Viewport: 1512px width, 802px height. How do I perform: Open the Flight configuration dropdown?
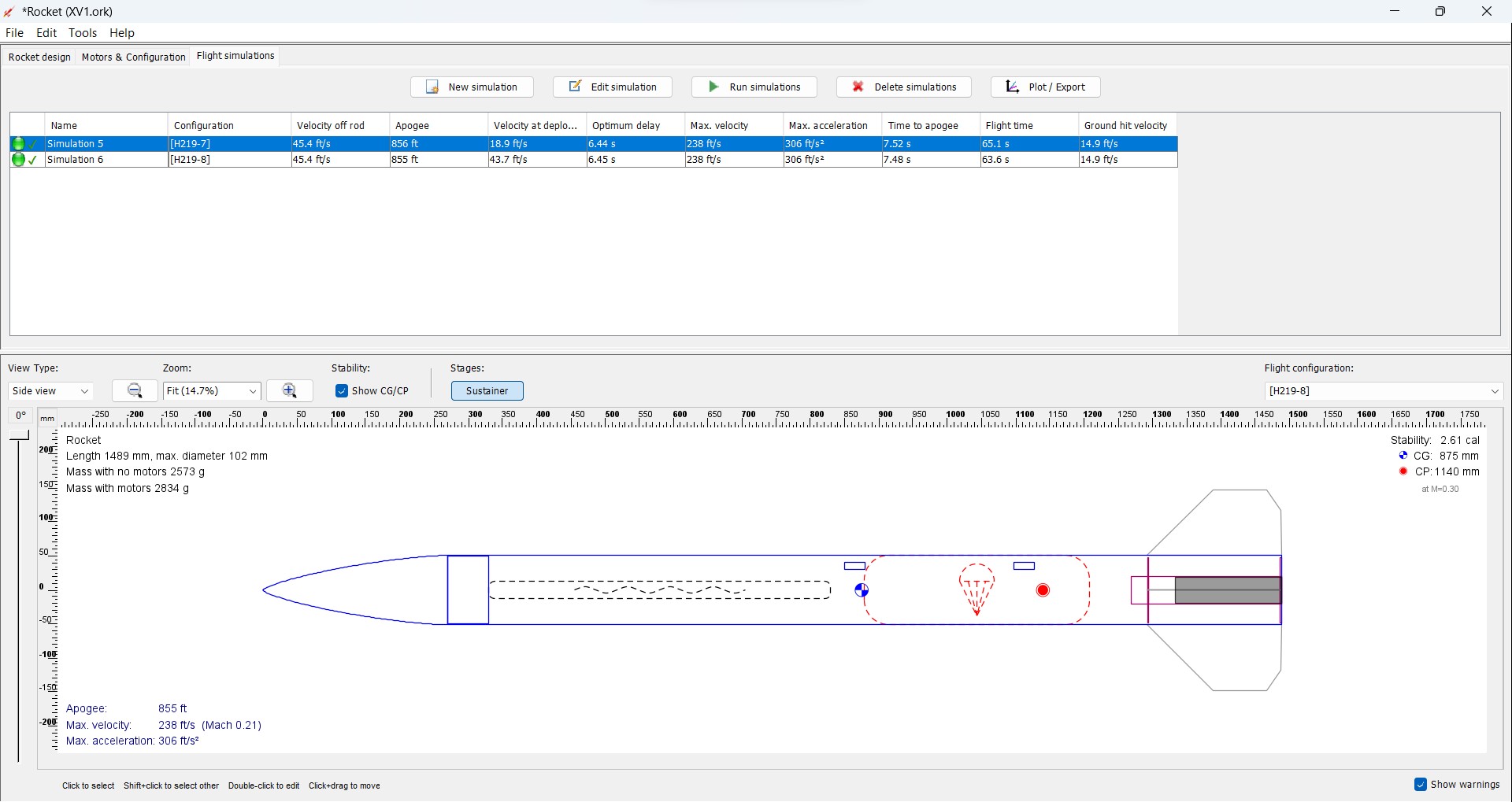1384,391
